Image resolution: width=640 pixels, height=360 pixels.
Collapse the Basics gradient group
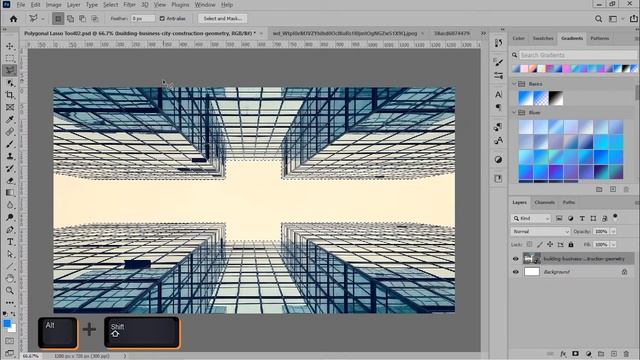[514, 84]
